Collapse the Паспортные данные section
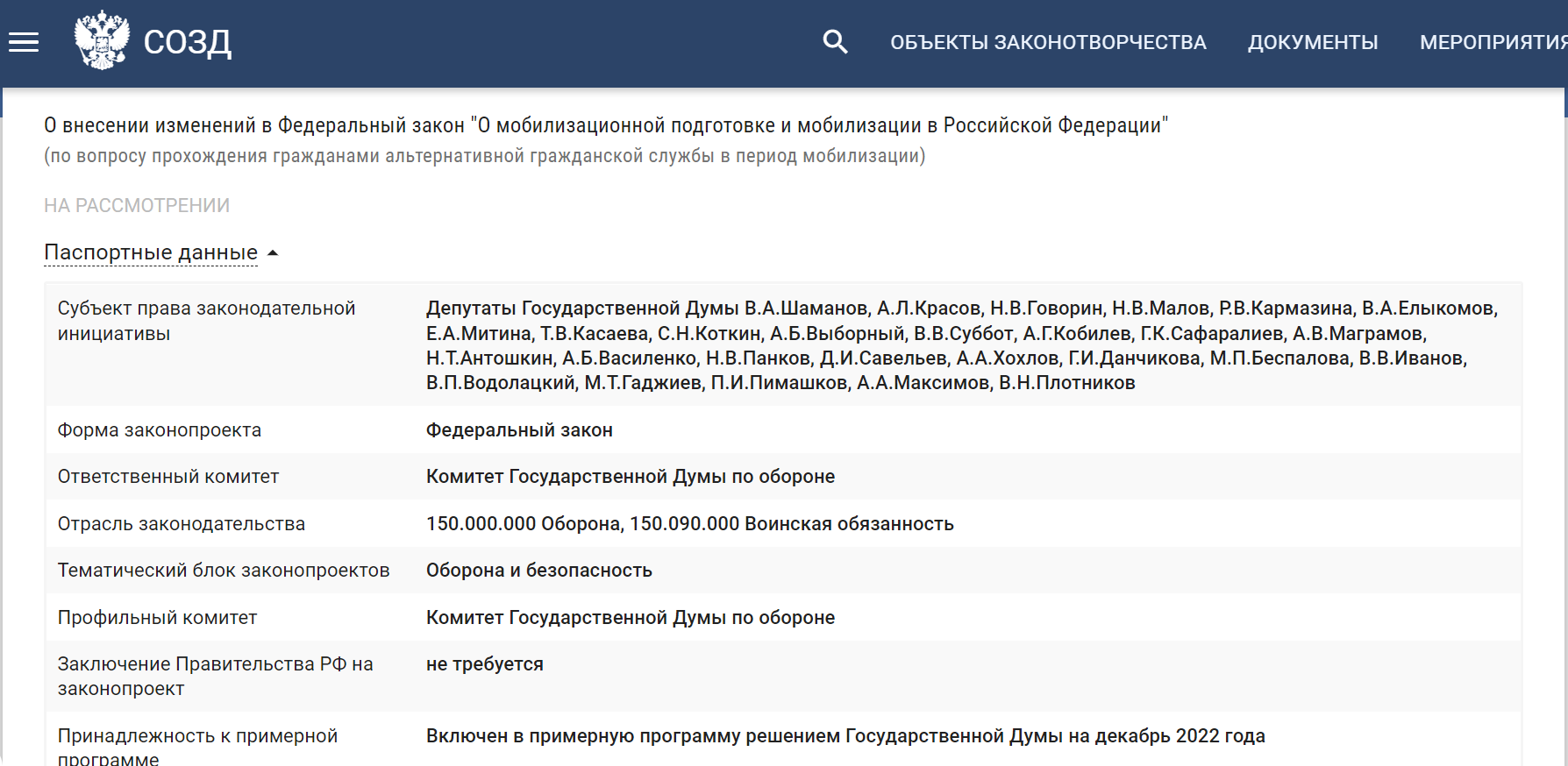The width and height of the screenshot is (1568, 766). [151, 252]
